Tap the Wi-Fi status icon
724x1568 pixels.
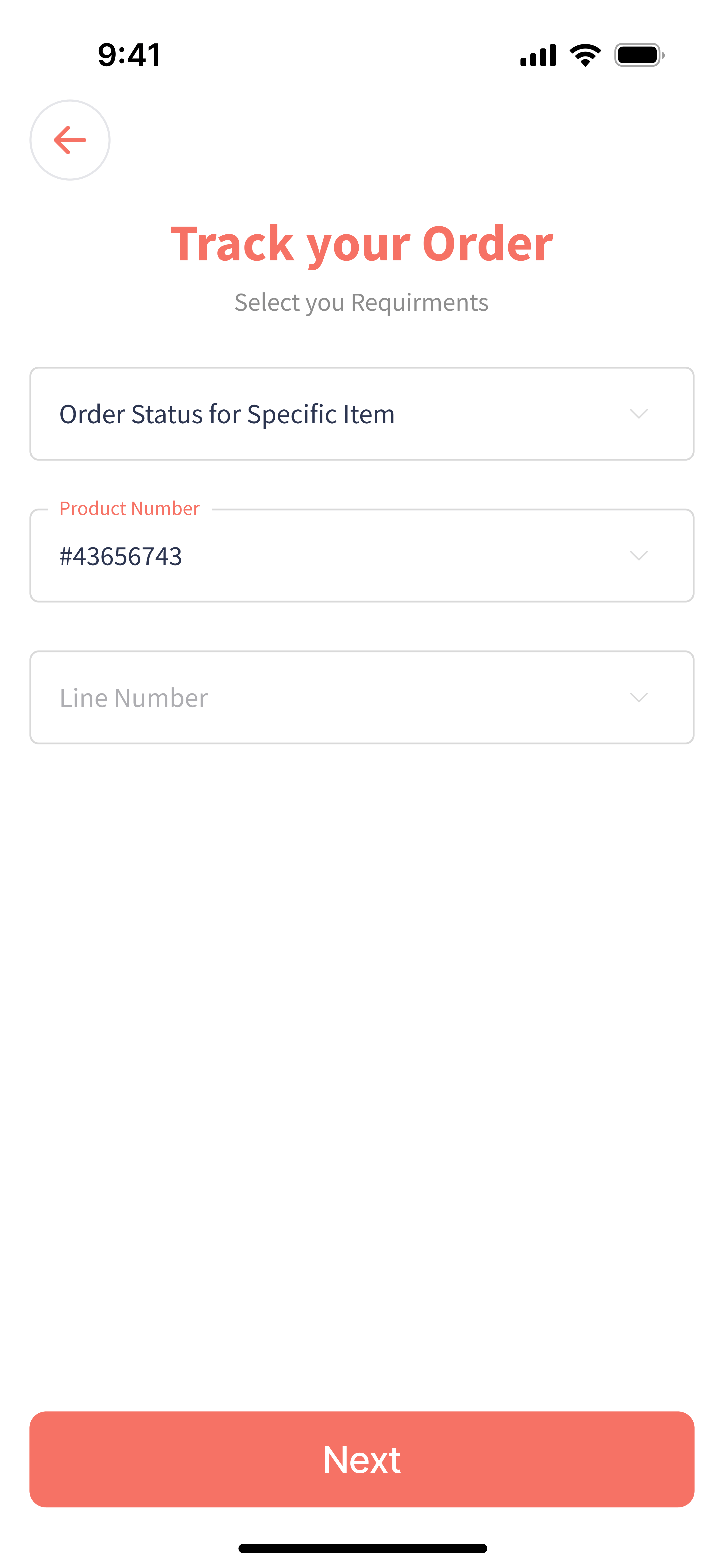585,55
